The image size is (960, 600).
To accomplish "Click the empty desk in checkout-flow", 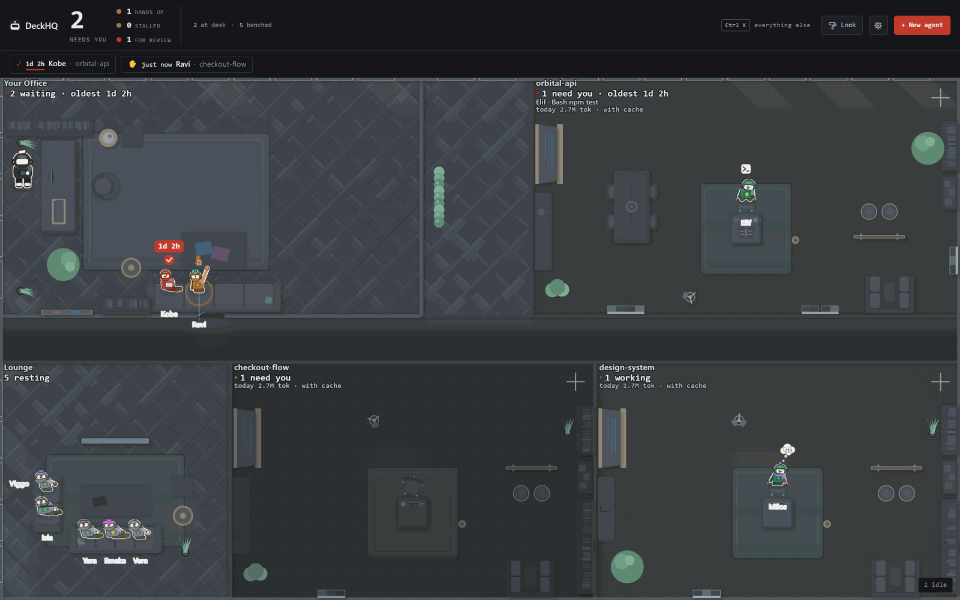I will 413,513.
